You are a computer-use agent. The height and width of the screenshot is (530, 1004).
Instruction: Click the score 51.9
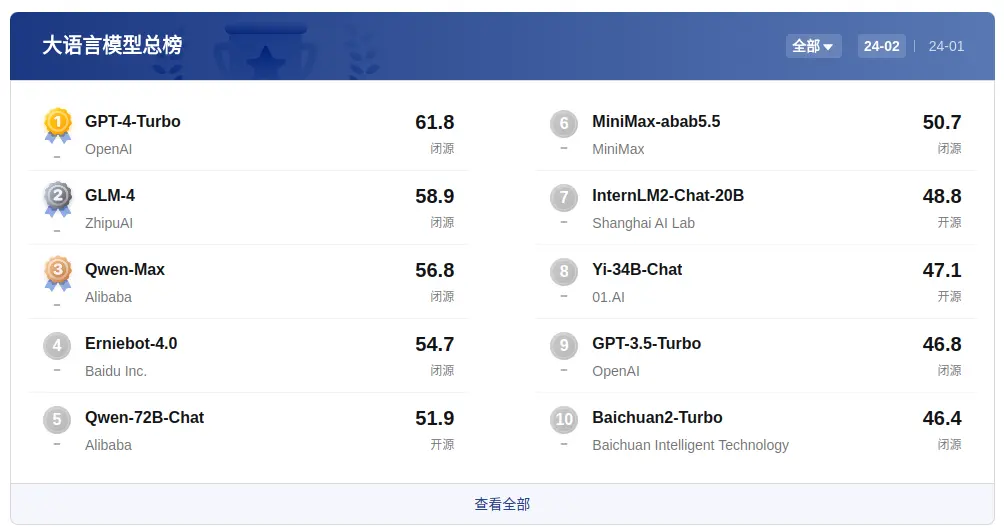[435, 419]
